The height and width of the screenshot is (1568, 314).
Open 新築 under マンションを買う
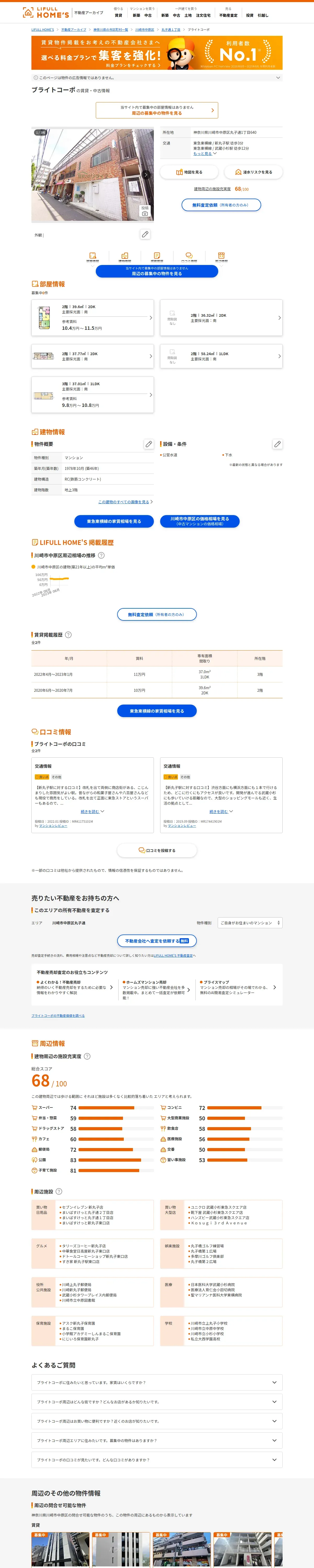click(137, 15)
